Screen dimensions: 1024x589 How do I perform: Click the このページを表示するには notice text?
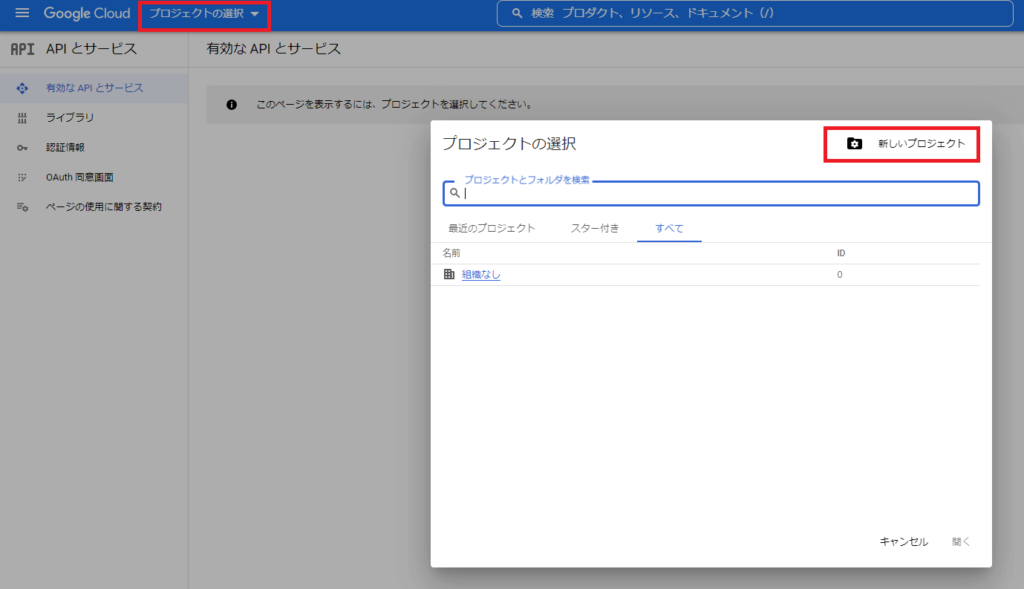tap(394, 104)
